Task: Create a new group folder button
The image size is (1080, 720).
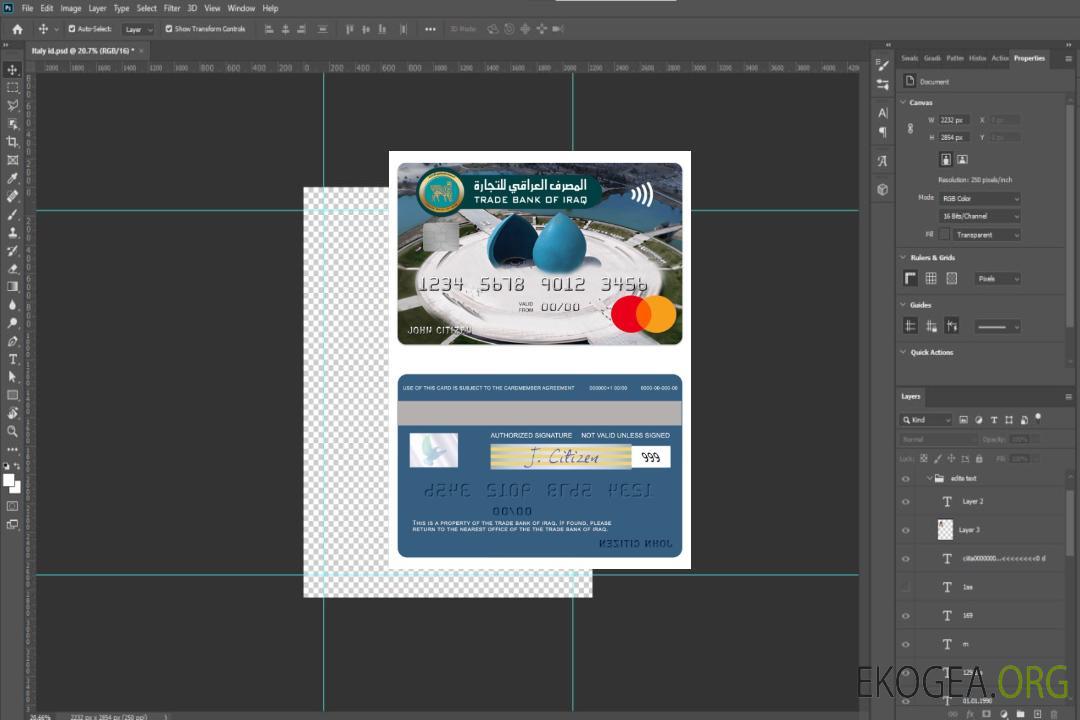Action: click(x=1021, y=714)
